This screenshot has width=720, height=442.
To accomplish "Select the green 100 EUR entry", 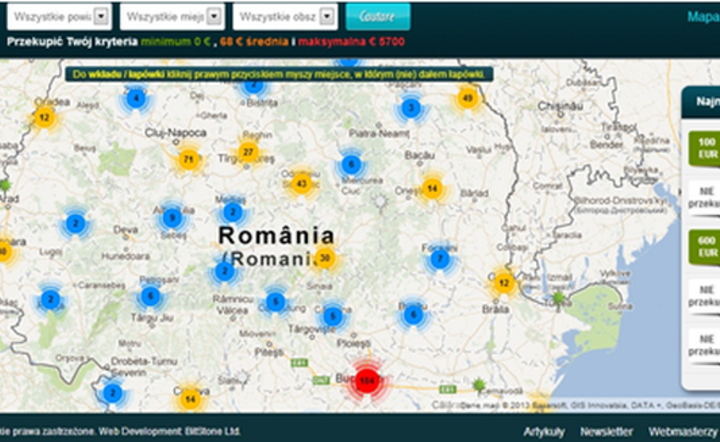I will tap(705, 148).
